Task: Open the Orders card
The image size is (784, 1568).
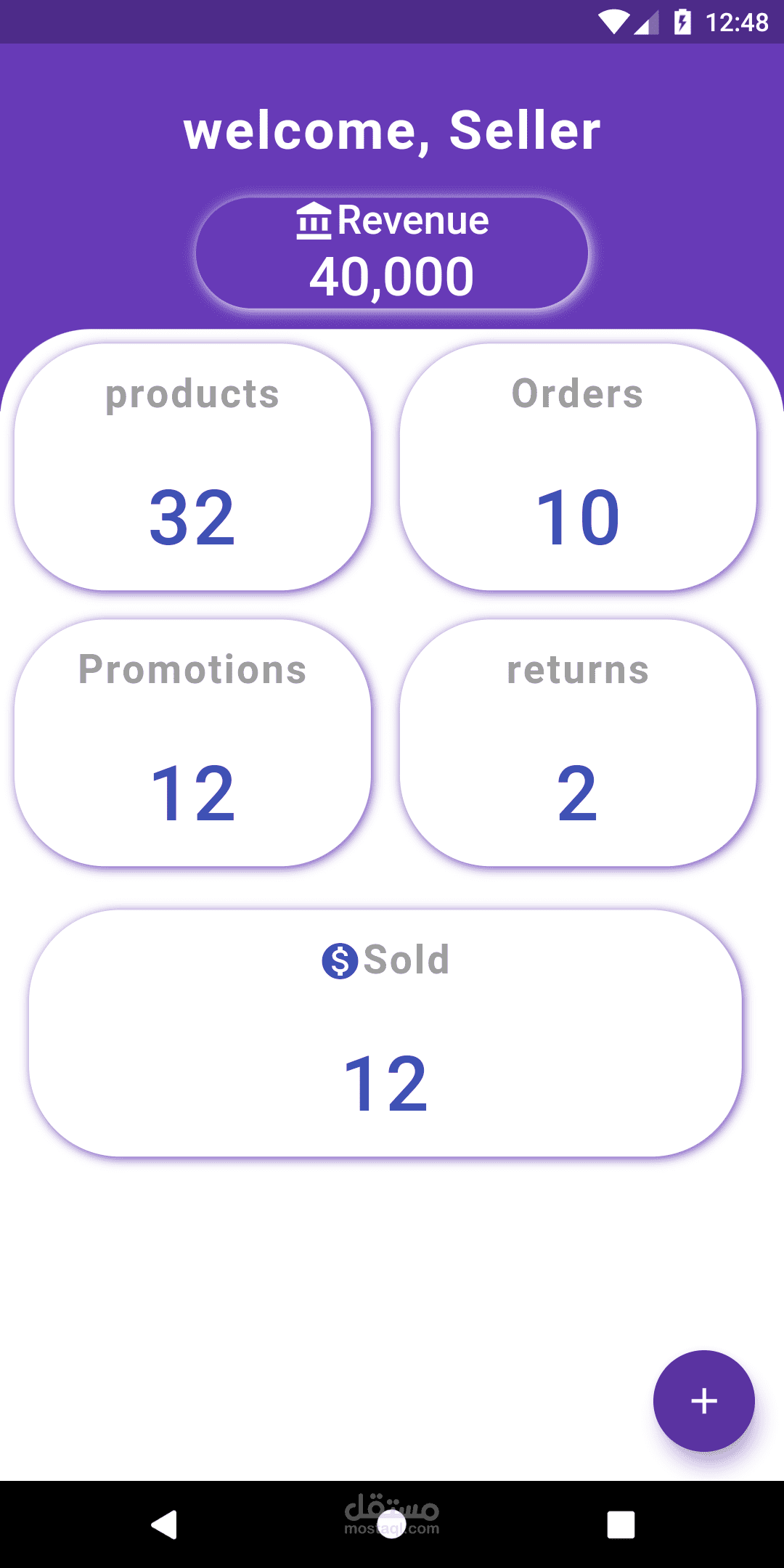Action: (x=578, y=467)
